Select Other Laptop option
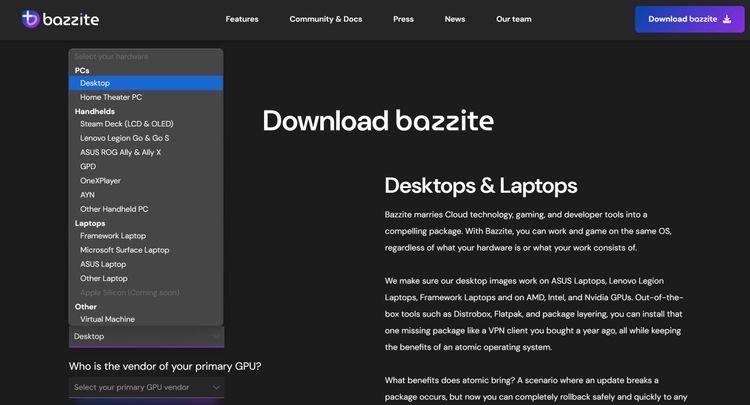The height and width of the screenshot is (405, 750). pos(146,278)
